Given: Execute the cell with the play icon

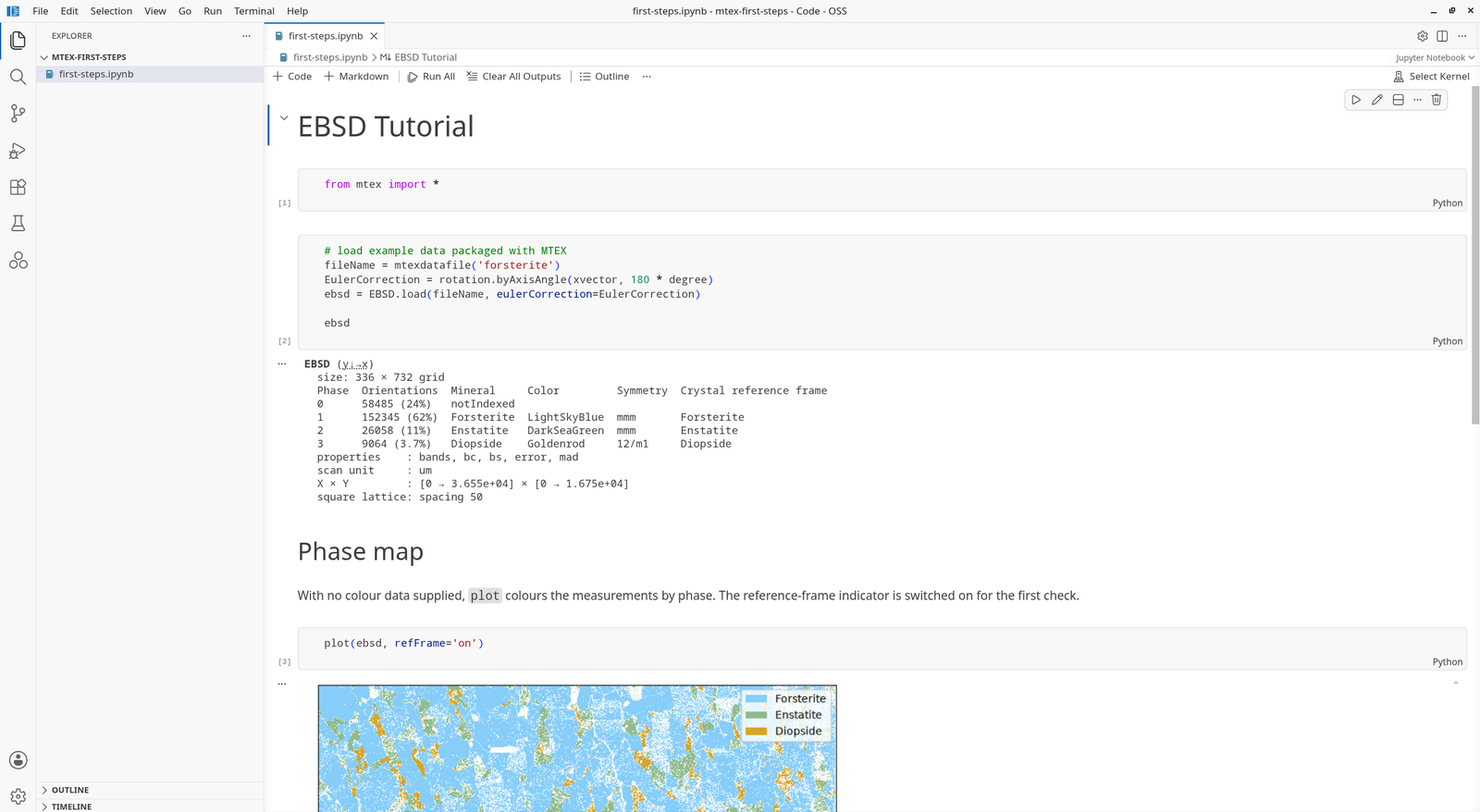Looking at the screenshot, I should point(1356,100).
